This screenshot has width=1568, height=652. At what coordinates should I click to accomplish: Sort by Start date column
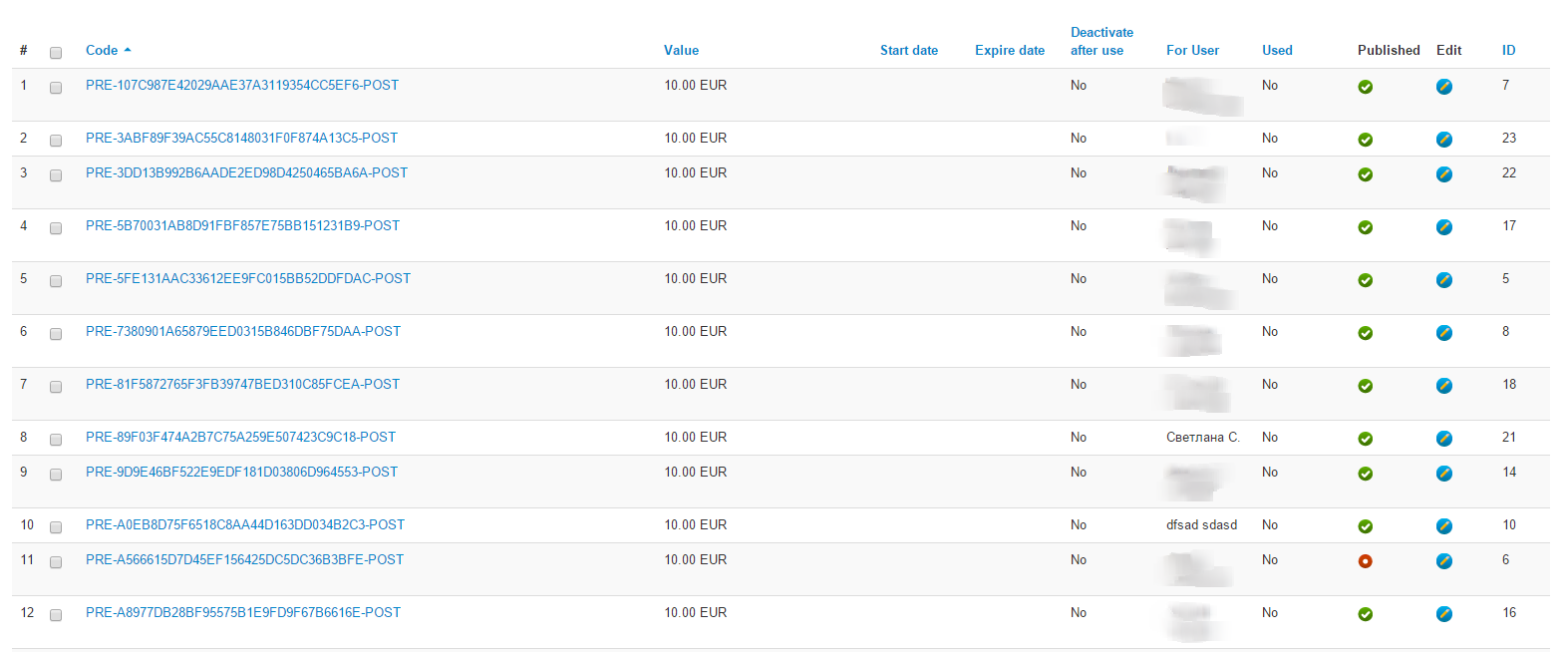coord(908,51)
